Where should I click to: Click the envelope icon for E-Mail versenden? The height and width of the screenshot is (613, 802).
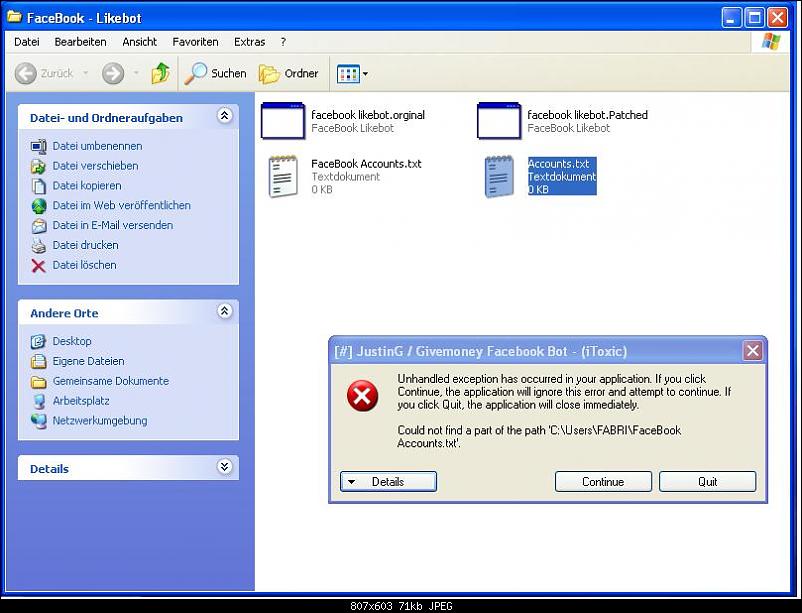pyautogui.click(x=38, y=226)
